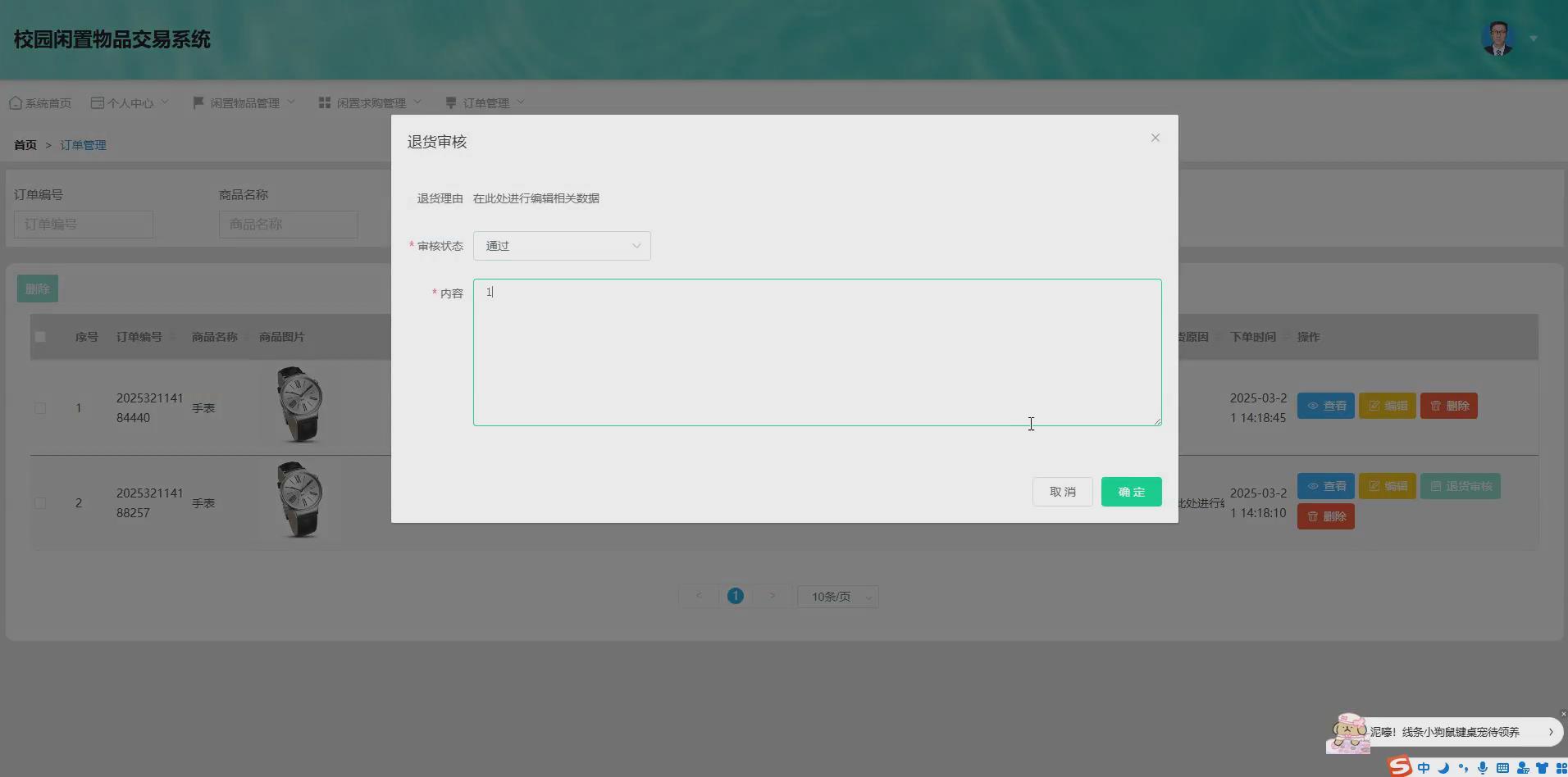Check the checkbox for order row 2
Image resolution: width=1568 pixels, height=777 pixels.
pyautogui.click(x=40, y=502)
